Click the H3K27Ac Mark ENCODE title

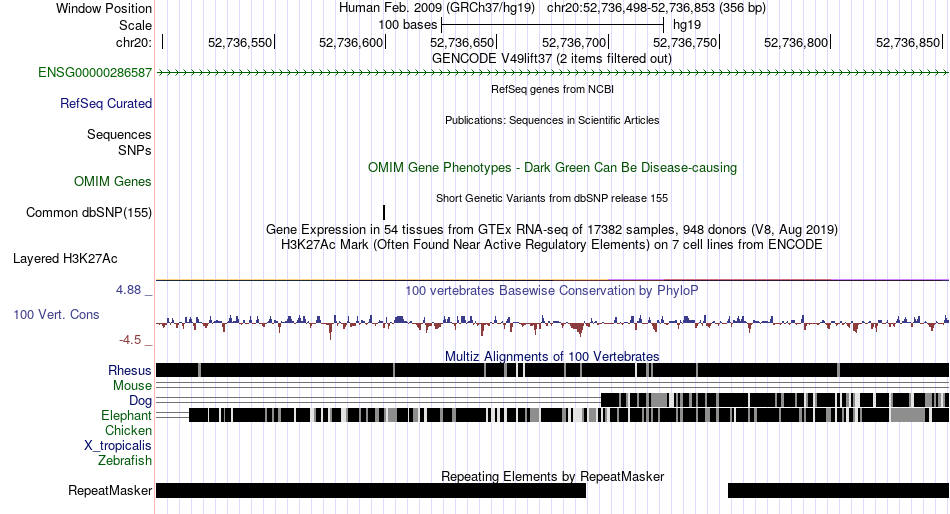(552, 245)
